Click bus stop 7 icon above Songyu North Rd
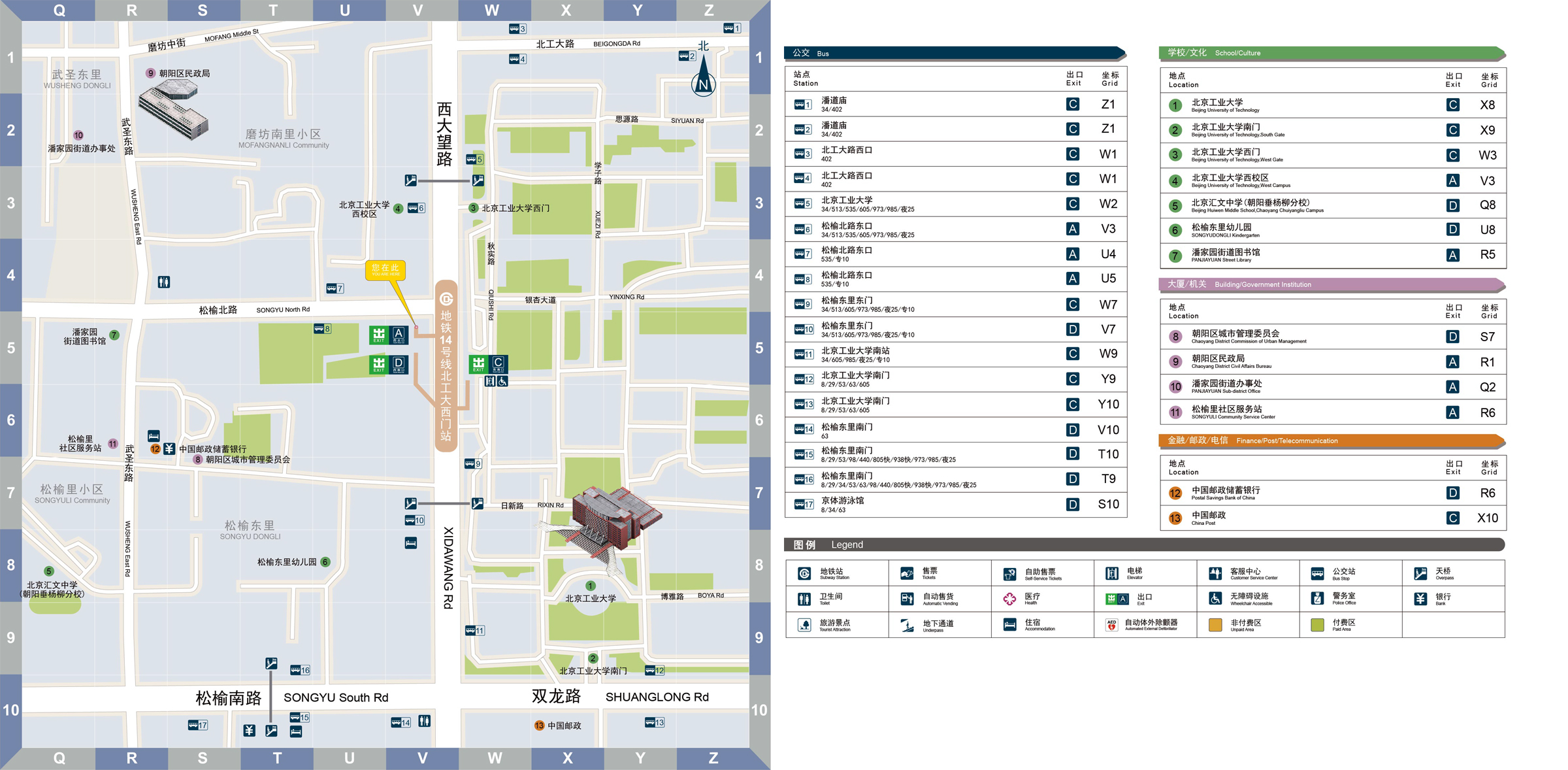Viewport: 1568px width, 770px height. click(335, 288)
